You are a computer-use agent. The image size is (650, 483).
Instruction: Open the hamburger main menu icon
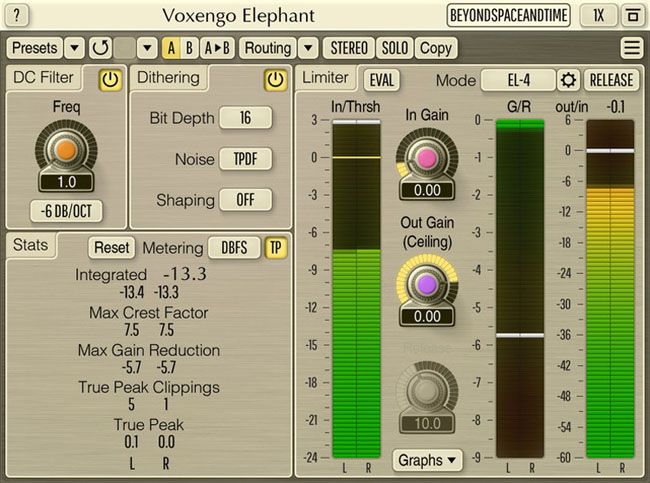point(632,48)
